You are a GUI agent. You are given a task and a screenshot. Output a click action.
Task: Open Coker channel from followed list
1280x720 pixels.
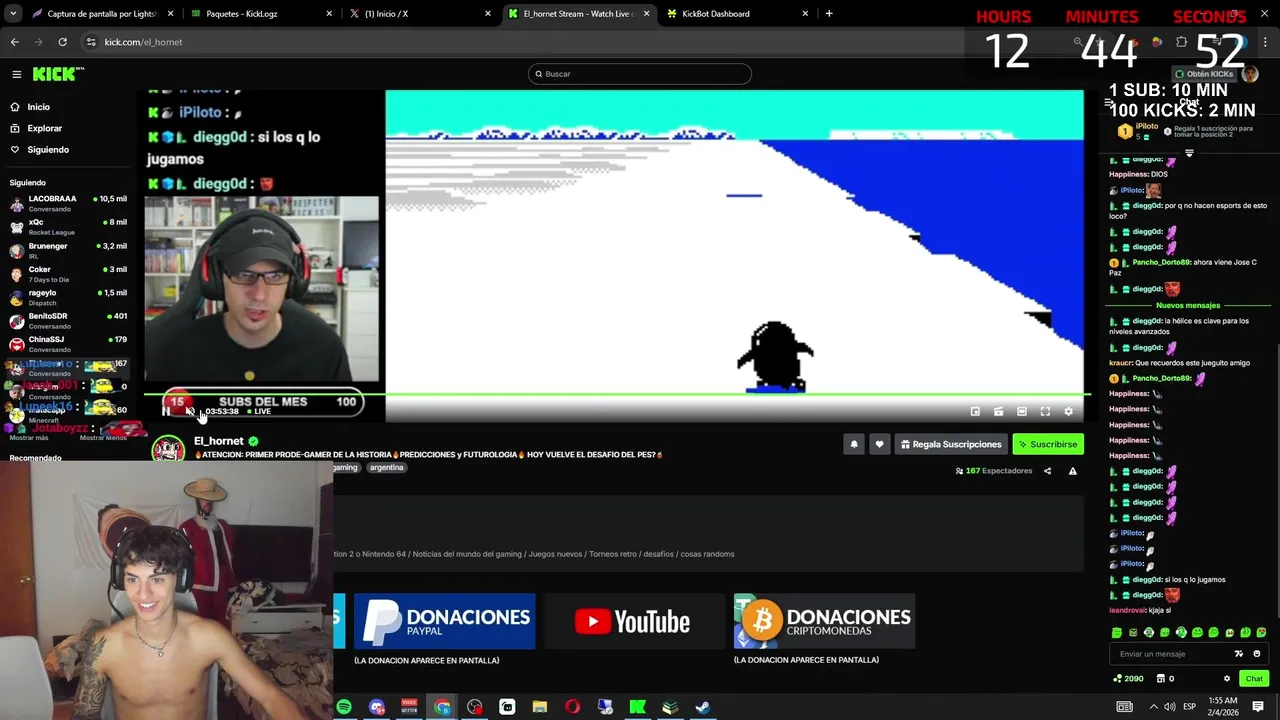tap(68, 273)
